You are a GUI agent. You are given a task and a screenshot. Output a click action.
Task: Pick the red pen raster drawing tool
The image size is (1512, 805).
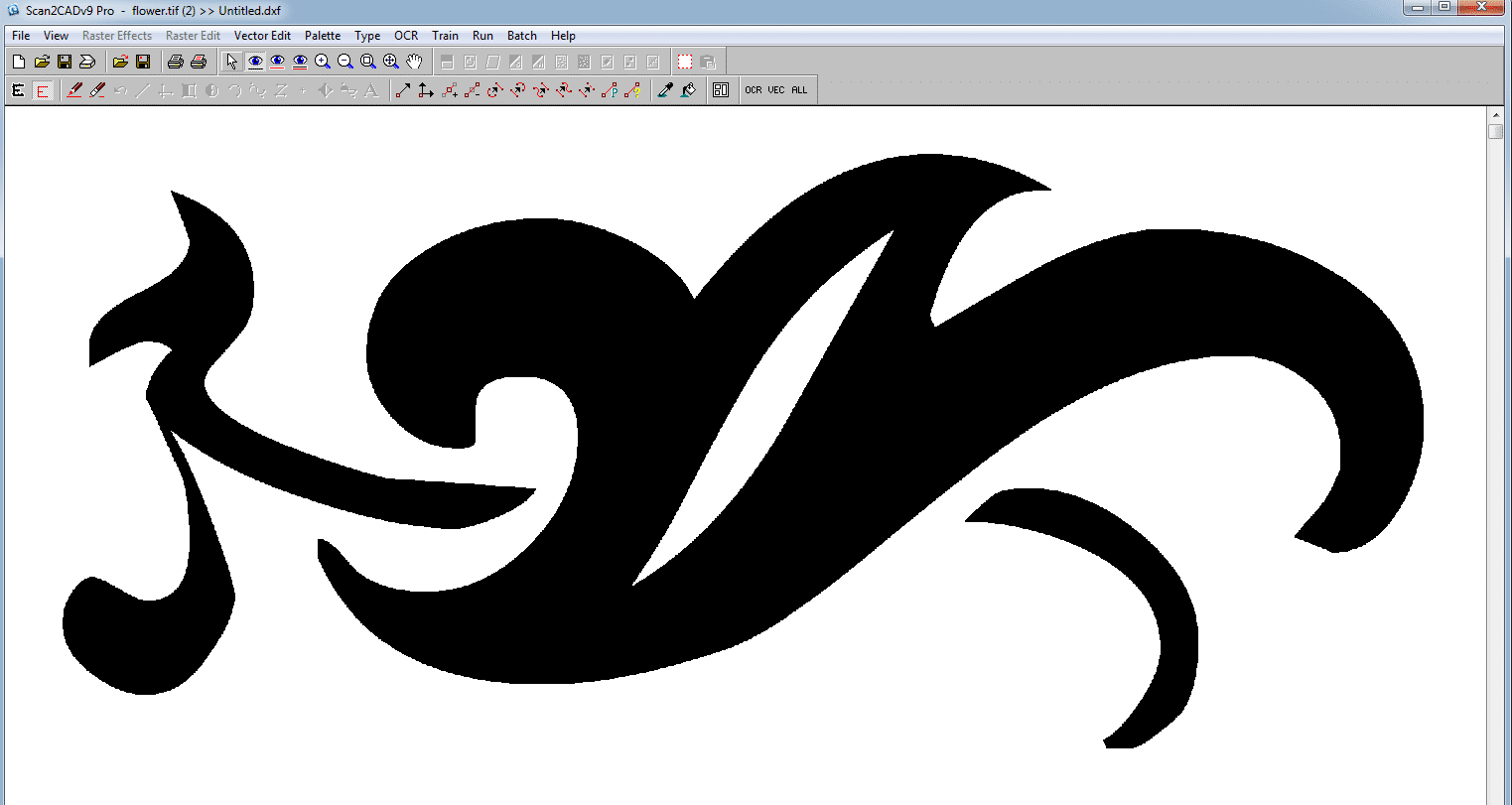pos(73,89)
